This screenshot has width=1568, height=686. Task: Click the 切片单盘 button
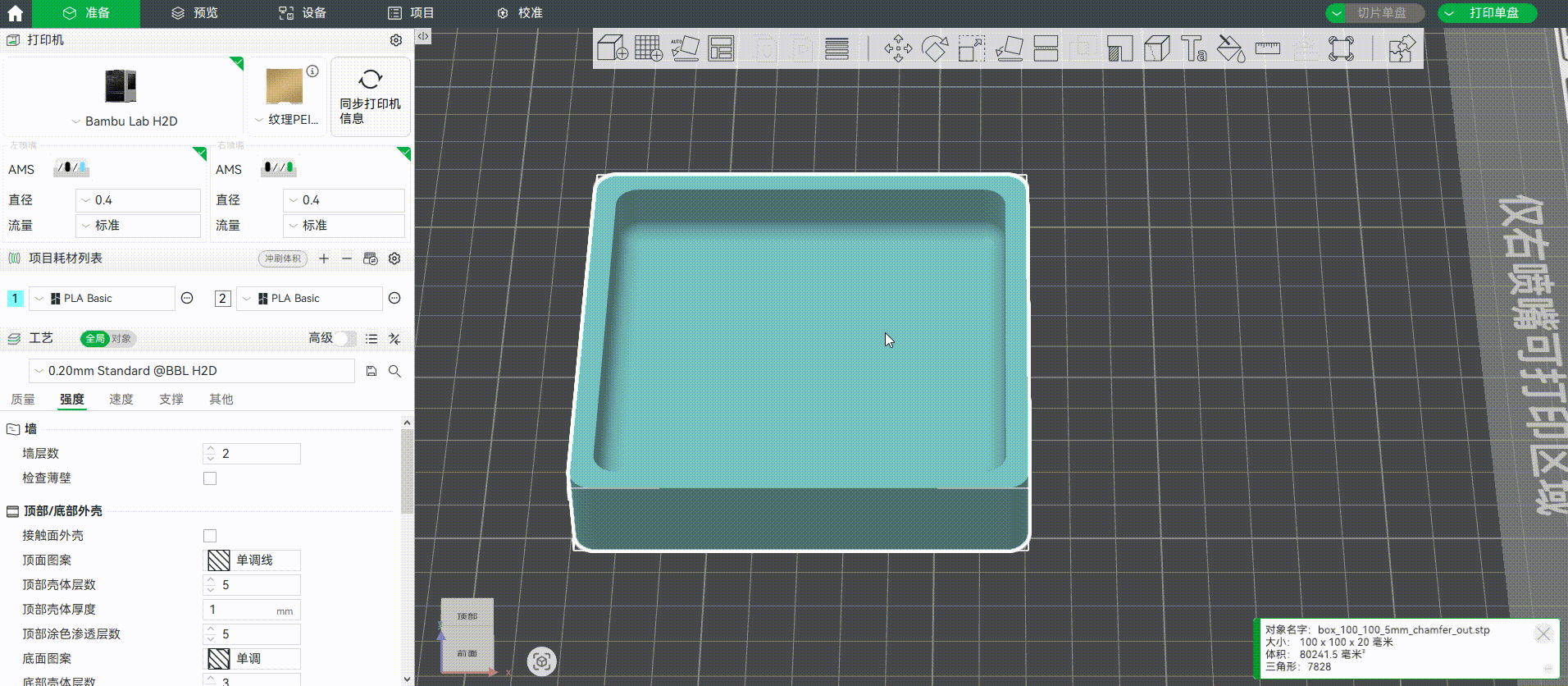[x=1381, y=13]
